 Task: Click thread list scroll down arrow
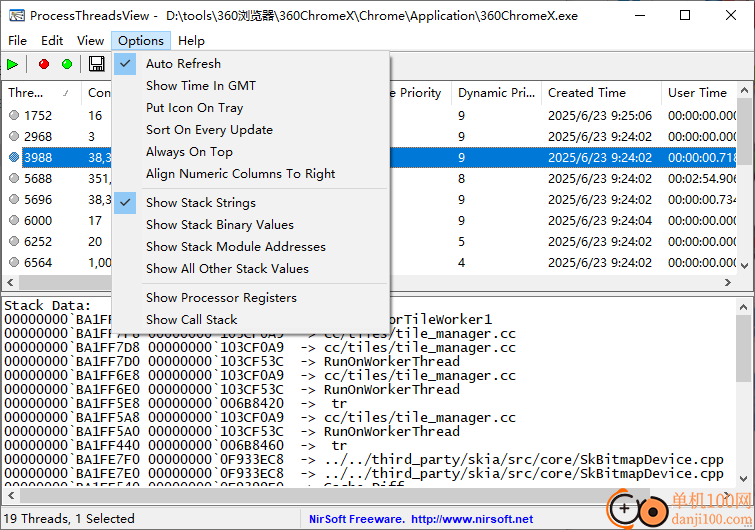click(x=744, y=265)
